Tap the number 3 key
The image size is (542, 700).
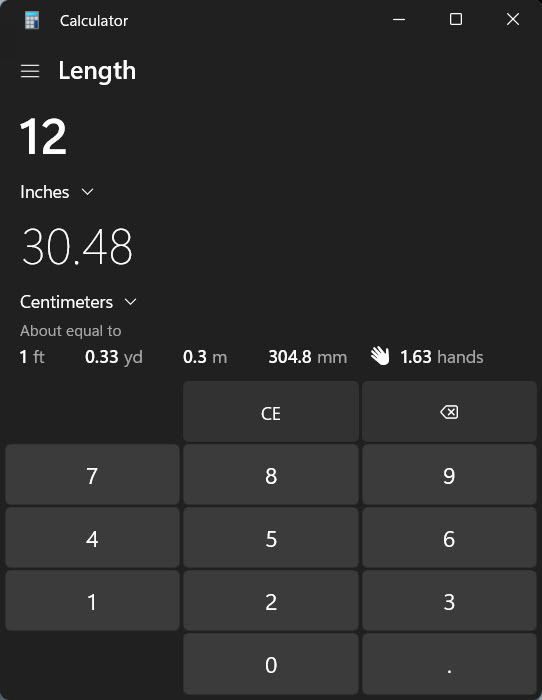coord(449,601)
